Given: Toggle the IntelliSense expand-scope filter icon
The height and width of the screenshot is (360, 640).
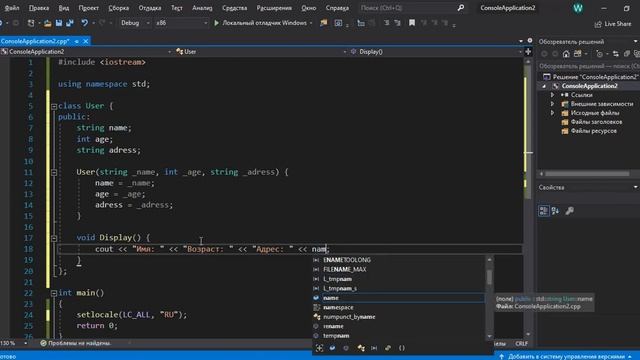Looking at the screenshot, I should point(320,348).
